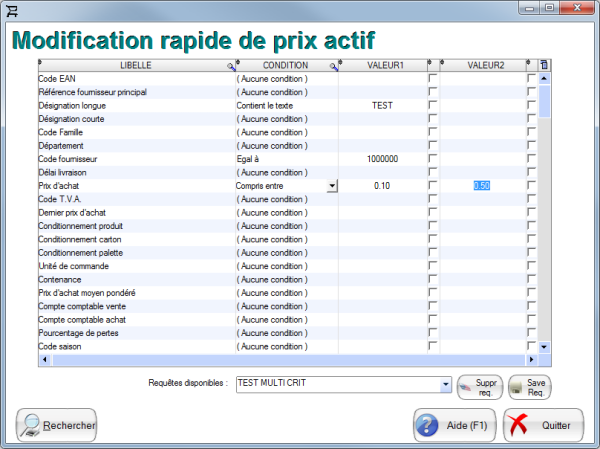Click VALEUR1 field of Prix d'achat
This screenshot has height=449, width=600.
click(383, 186)
